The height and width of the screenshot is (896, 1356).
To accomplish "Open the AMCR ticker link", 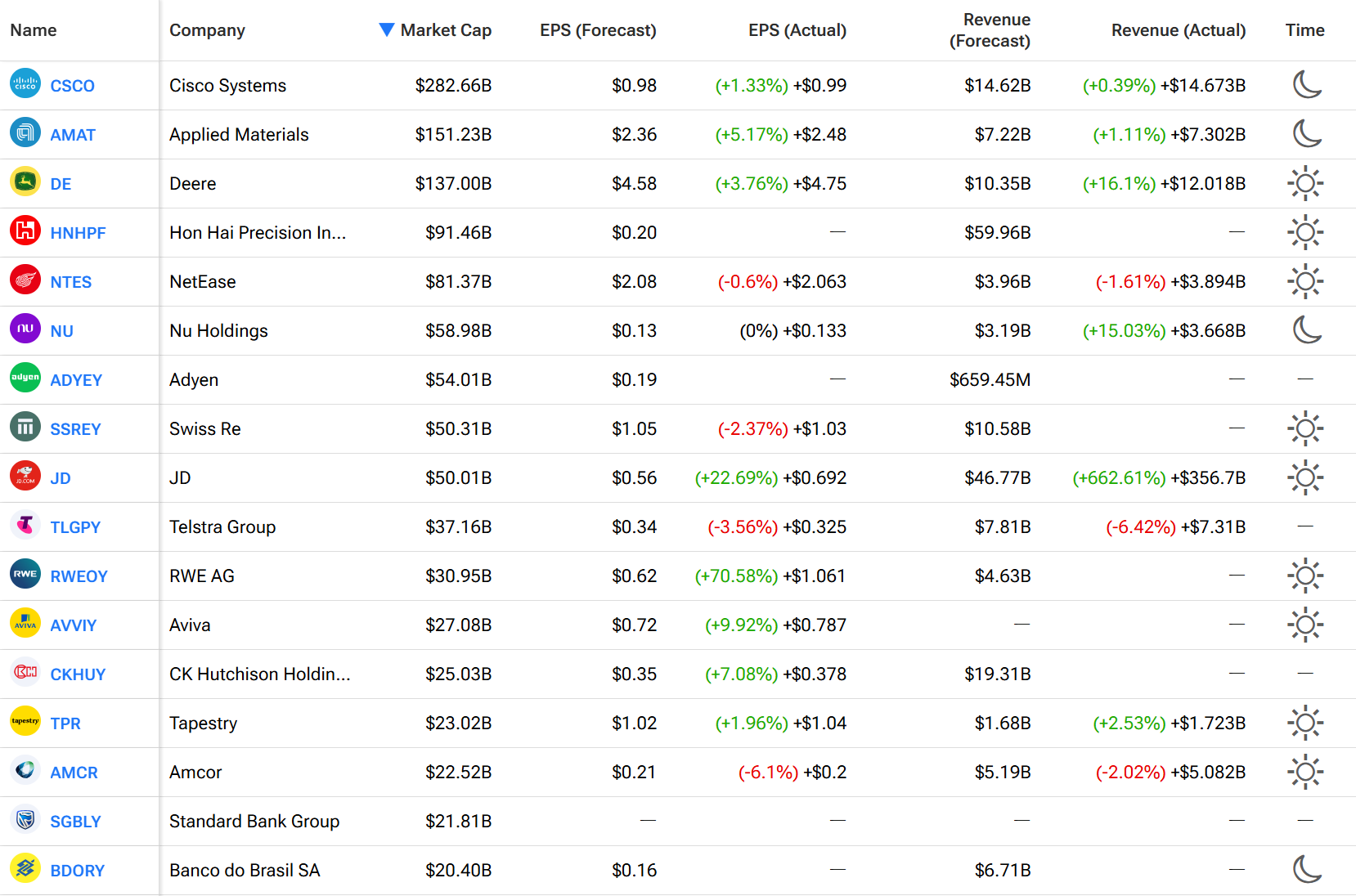I will coord(74,773).
